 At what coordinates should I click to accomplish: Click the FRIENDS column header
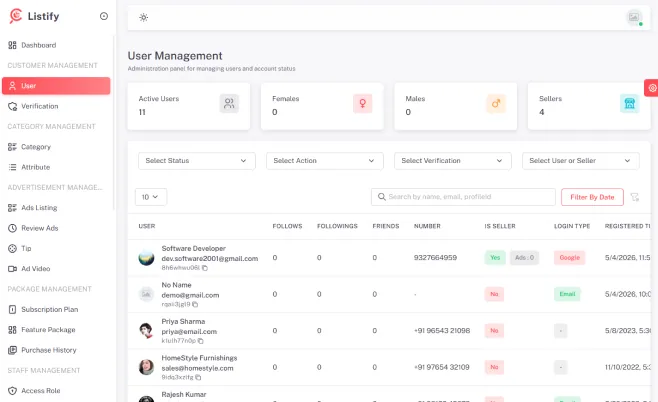click(386, 226)
